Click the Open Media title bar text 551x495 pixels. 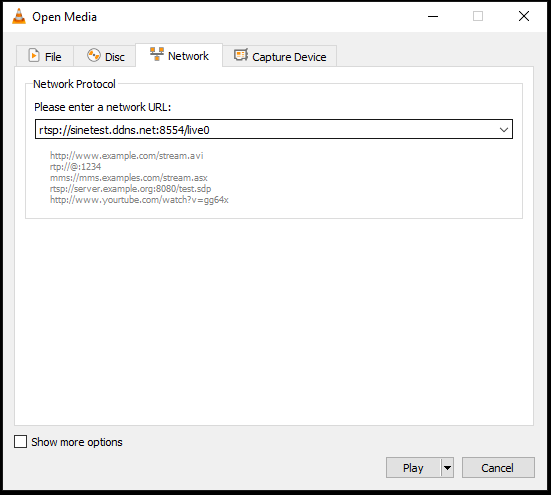[64, 17]
